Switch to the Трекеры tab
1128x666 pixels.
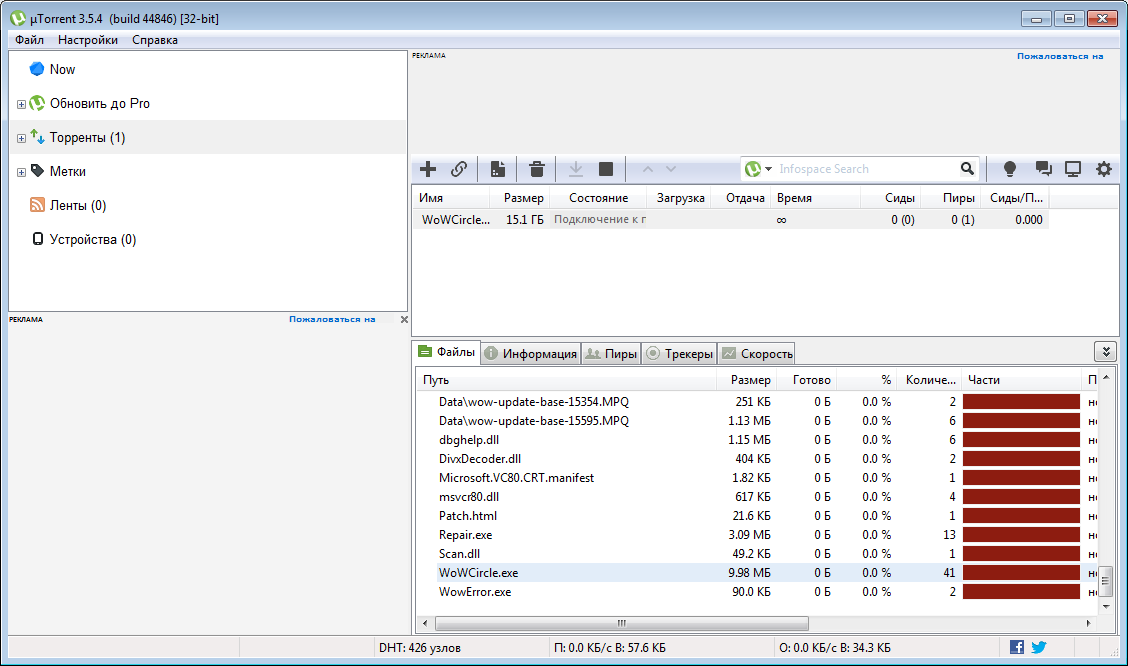(x=679, y=353)
